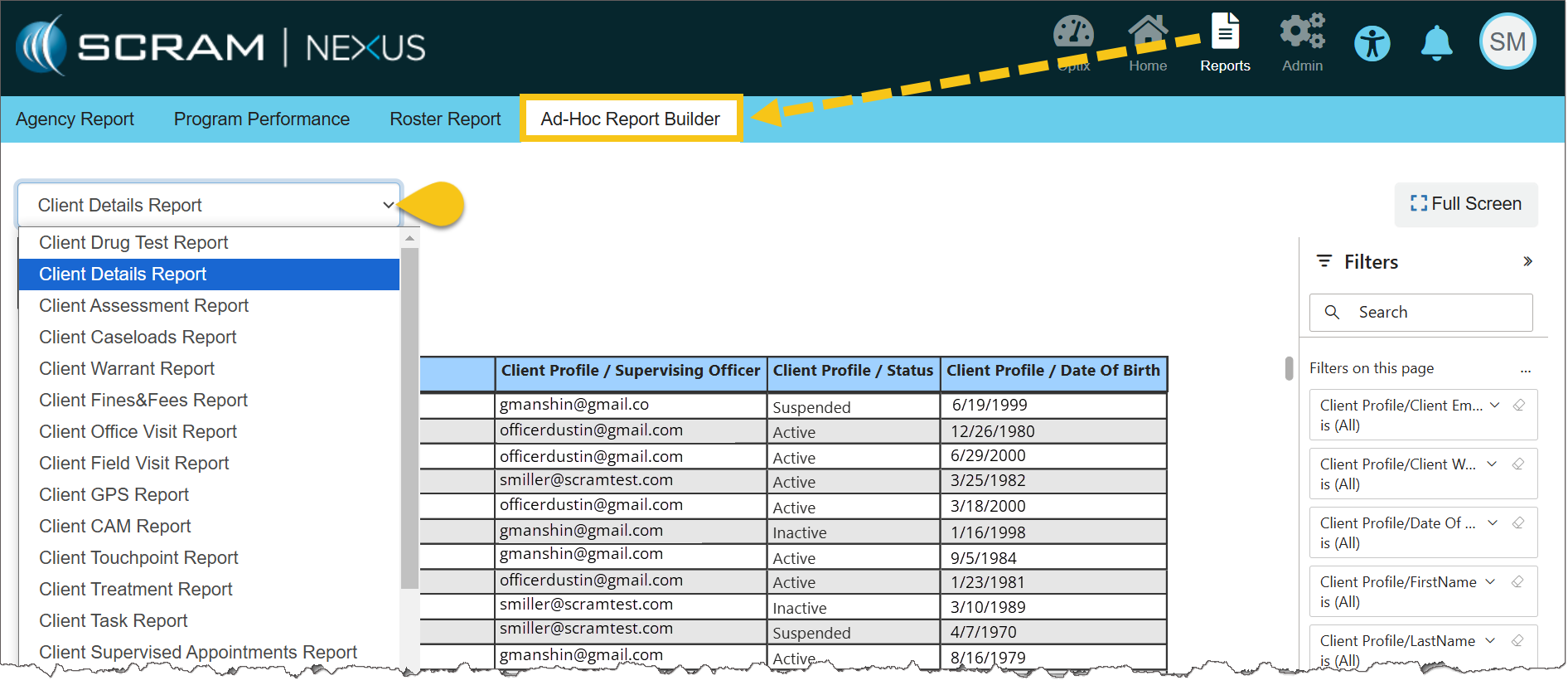
Task: Check notifications bell icon
Action: pos(1436,44)
